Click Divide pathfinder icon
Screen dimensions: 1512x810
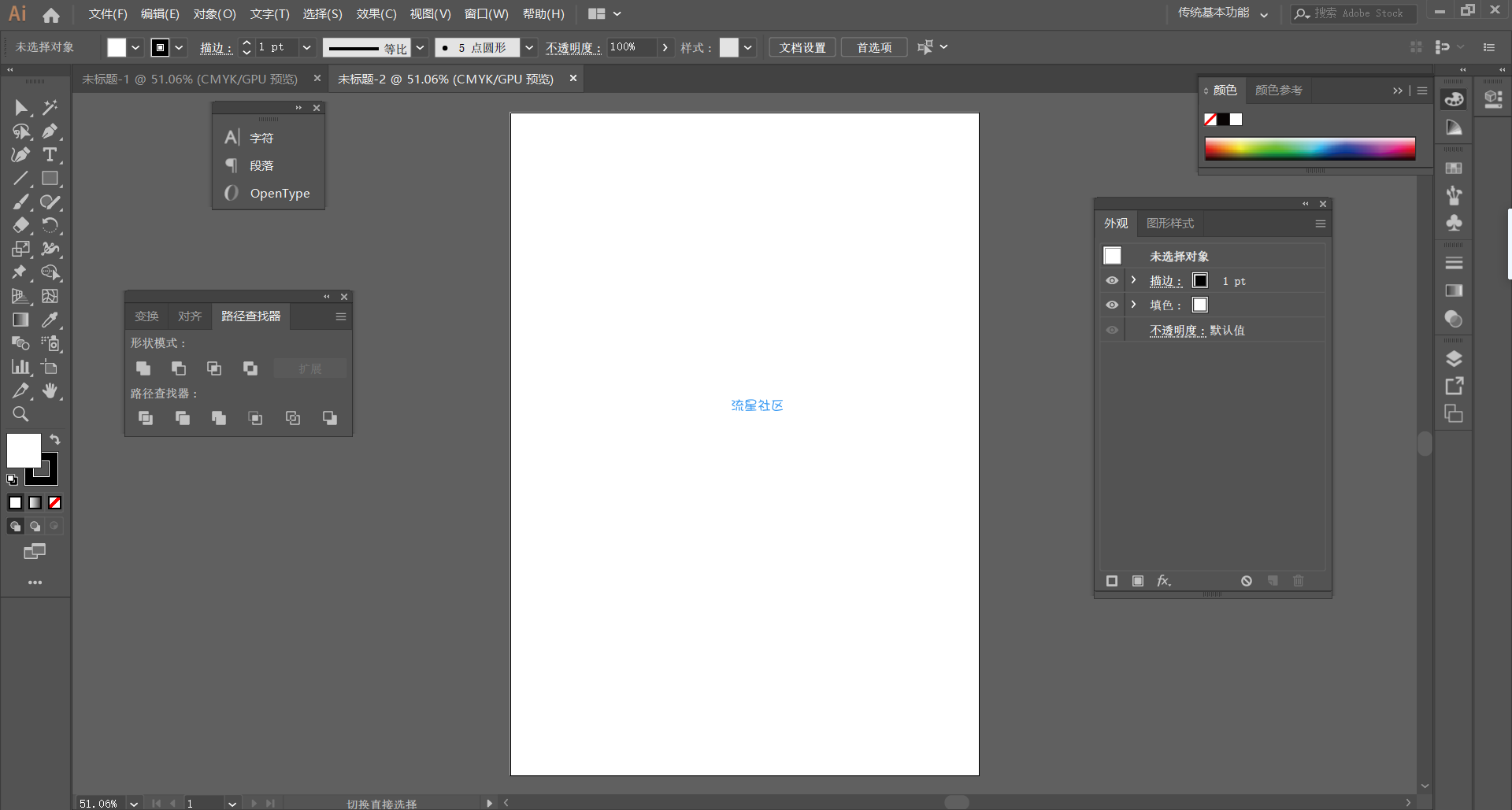[x=146, y=418]
